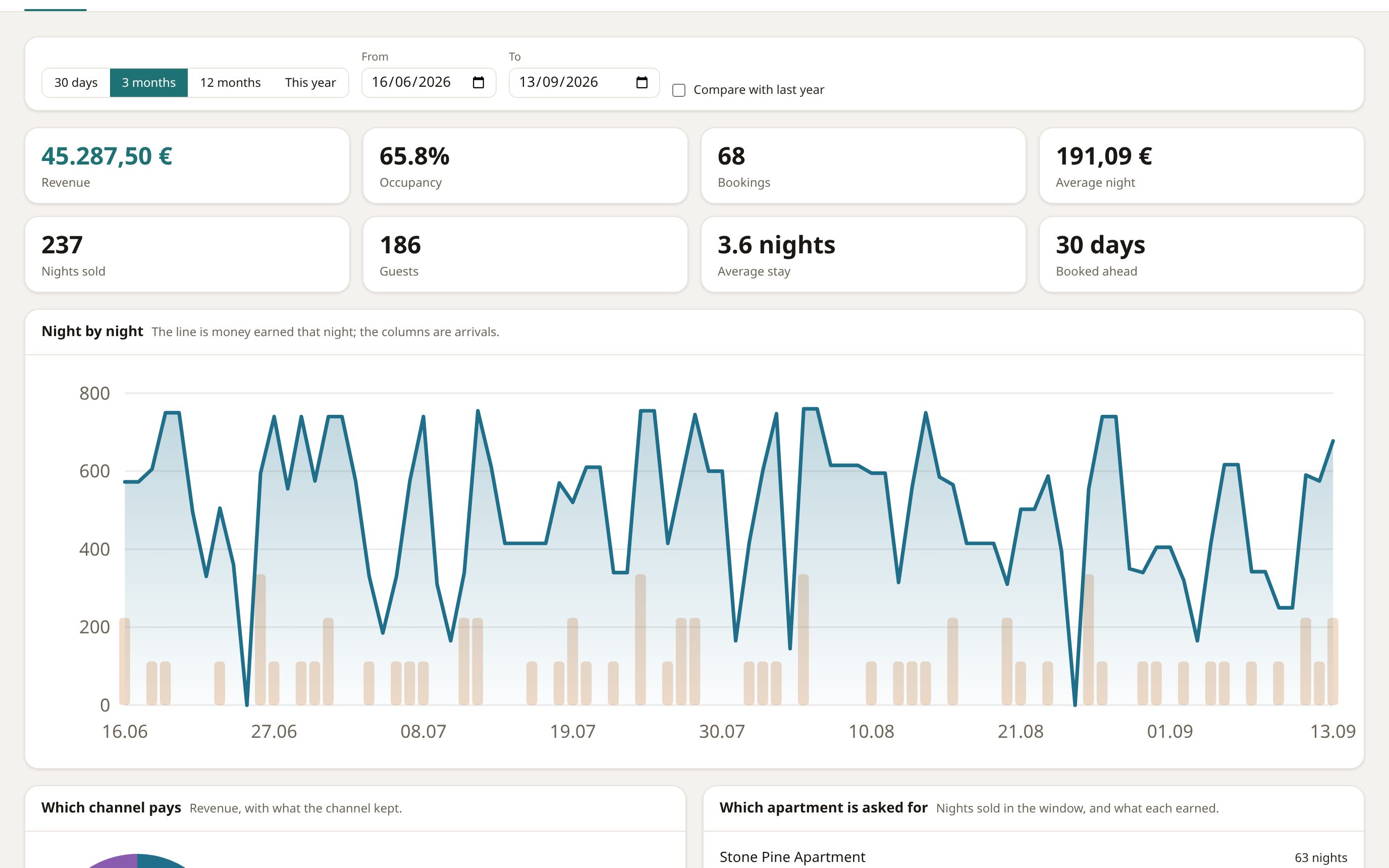The image size is (1389, 868).
Task: Select the 3 months range
Action: click(x=149, y=83)
